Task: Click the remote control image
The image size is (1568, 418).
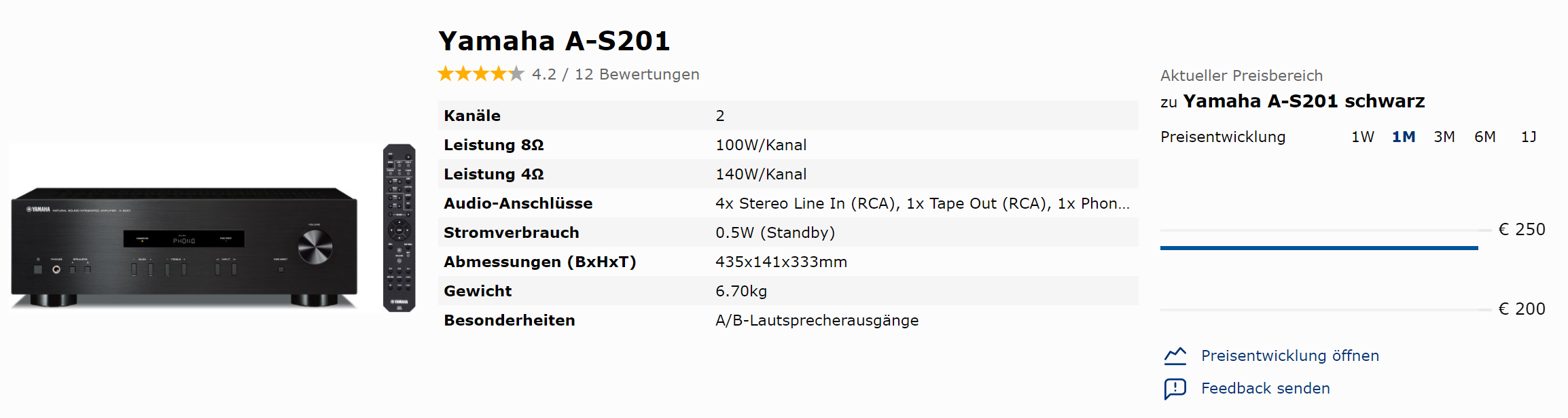Action: pos(399,228)
